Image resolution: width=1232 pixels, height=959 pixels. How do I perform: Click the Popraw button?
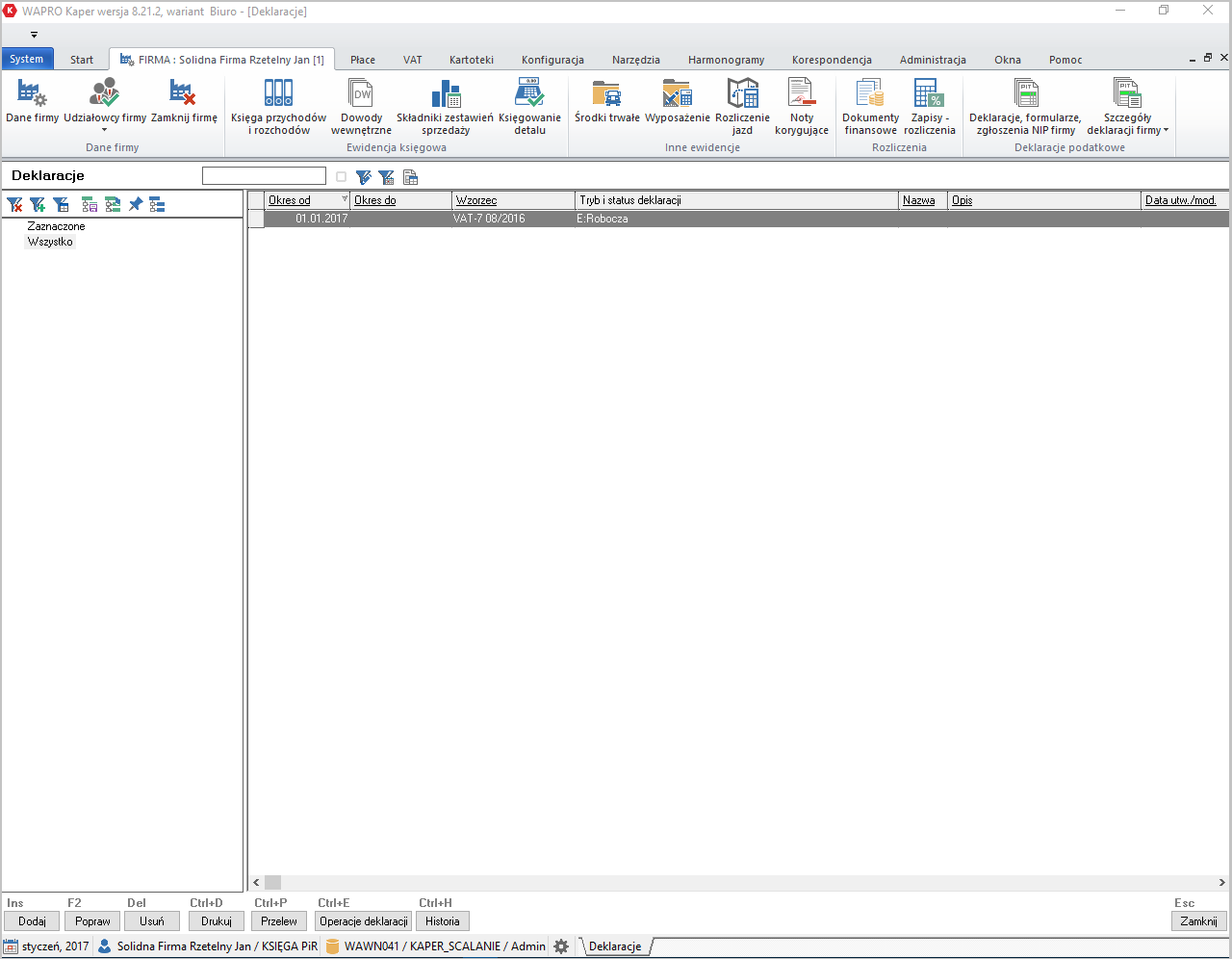click(92, 921)
